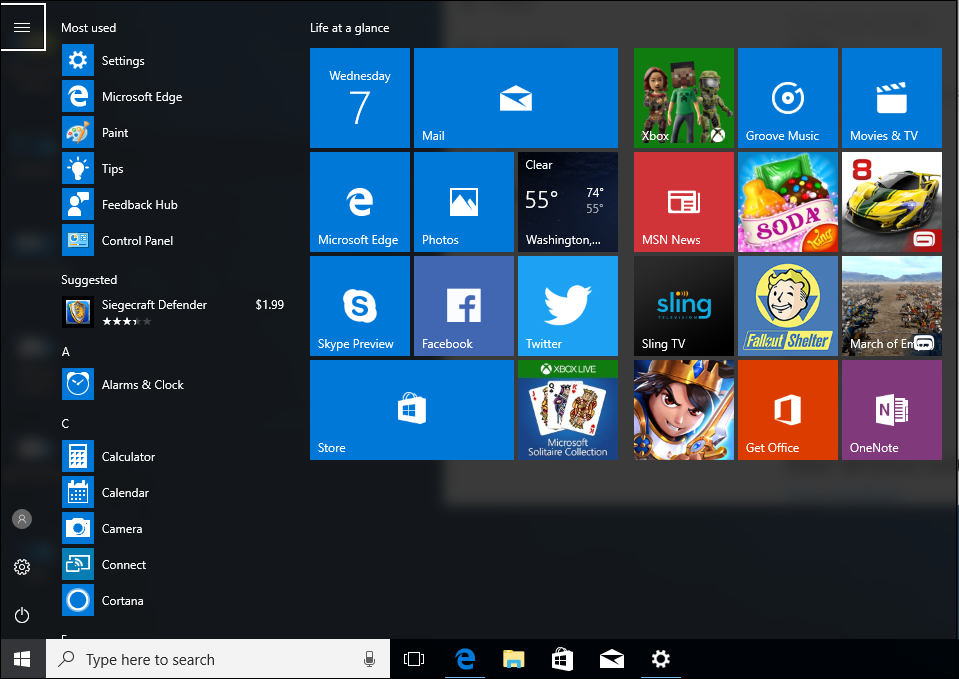Launch Groove Music tile

point(787,98)
